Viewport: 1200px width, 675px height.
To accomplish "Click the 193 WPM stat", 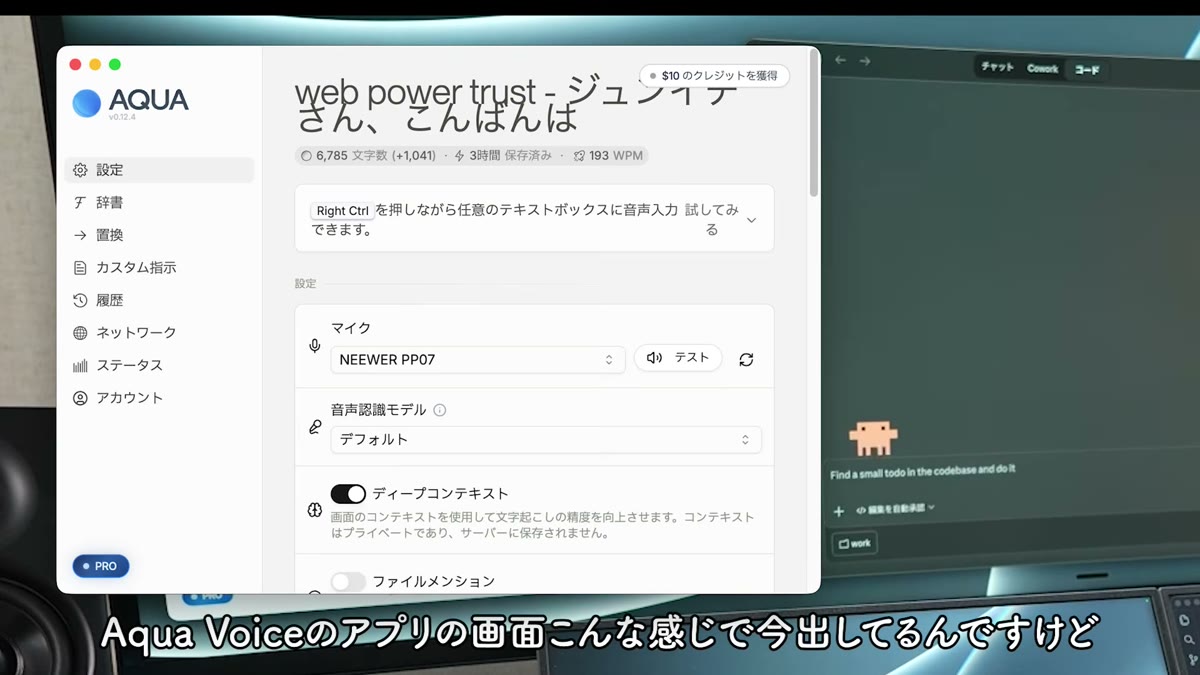I will (x=608, y=156).
